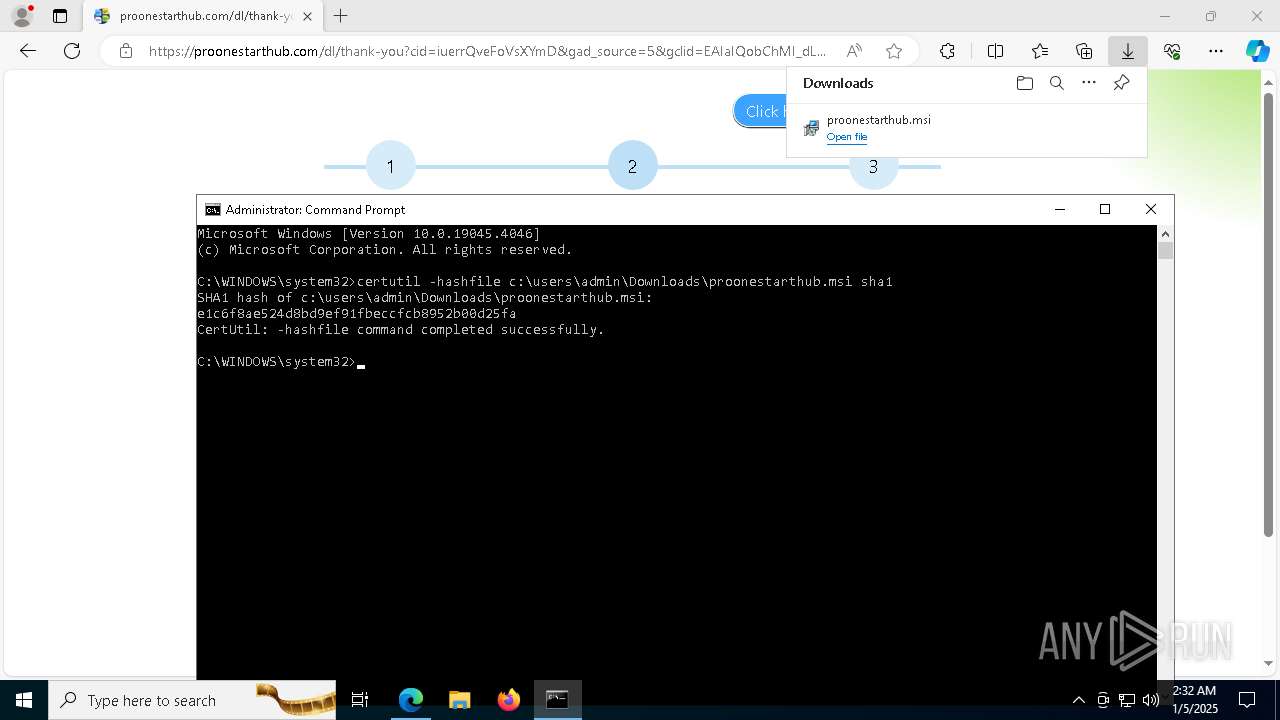Screen dimensions: 1280x720
Task: Open the volume speaker tray icon
Action: (x=1151, y=700)
